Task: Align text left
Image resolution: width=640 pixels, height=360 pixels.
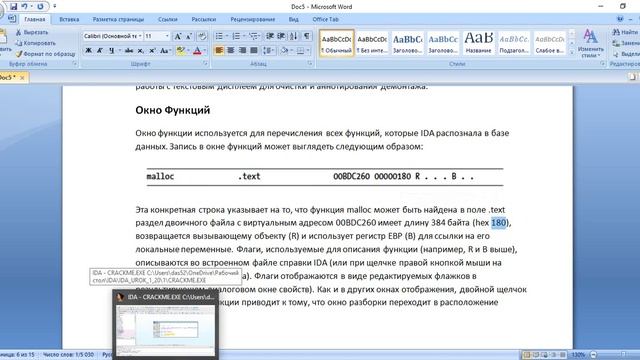Action: click(219, 51)
